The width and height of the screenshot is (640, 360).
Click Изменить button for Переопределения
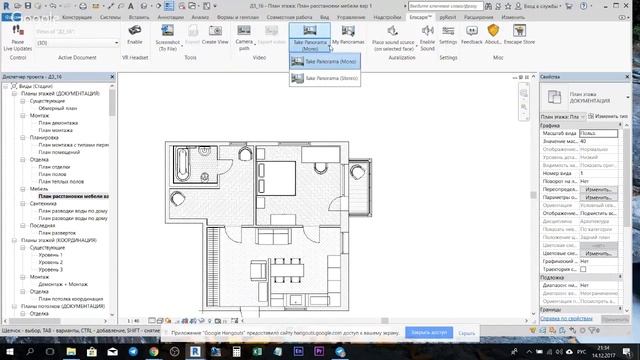(x=598, y=189)
